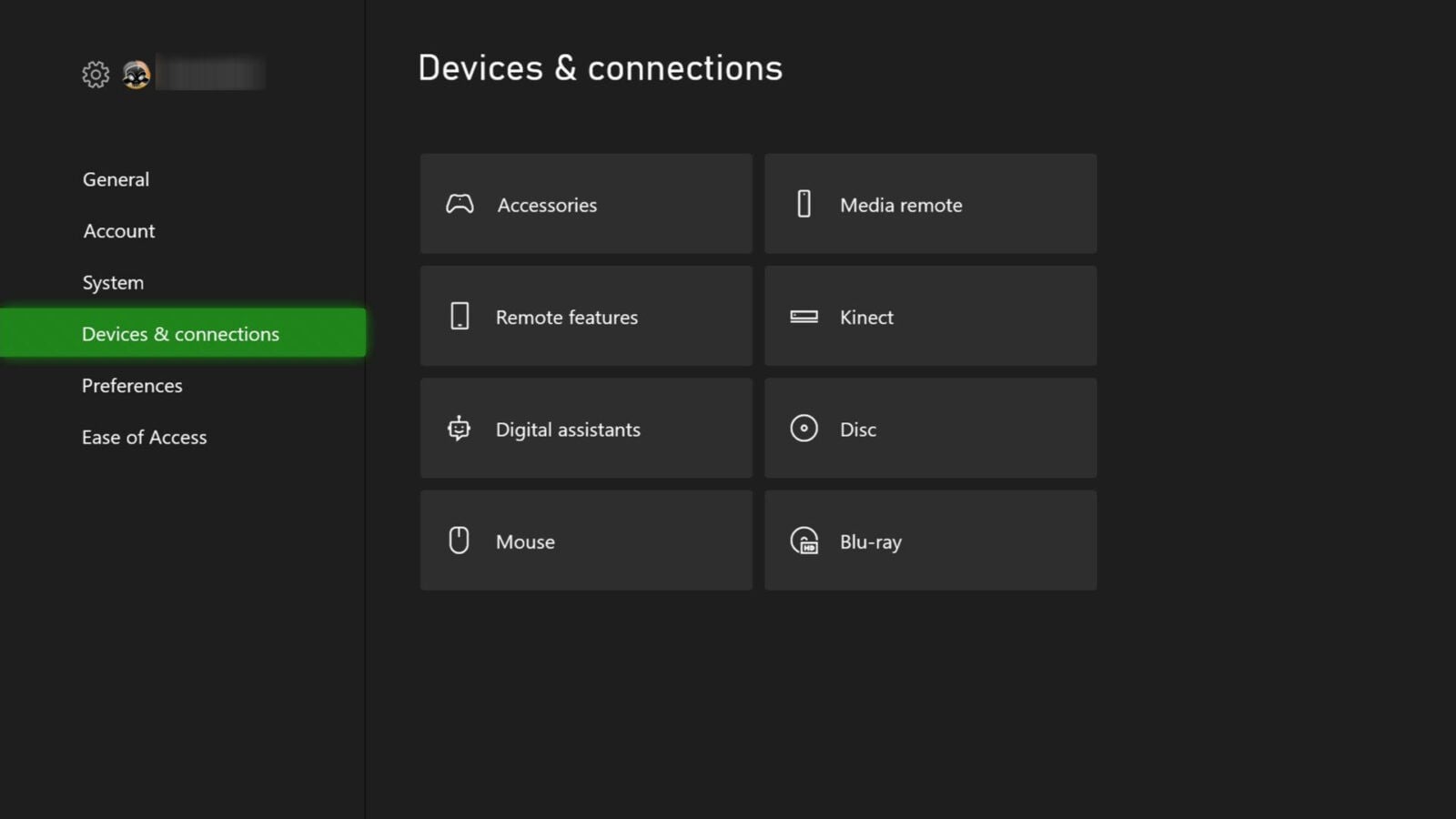Click the disc icon in the Disc tile
Screen dimensions: 1456x819
pyautogui.click(x=804, y=429)
